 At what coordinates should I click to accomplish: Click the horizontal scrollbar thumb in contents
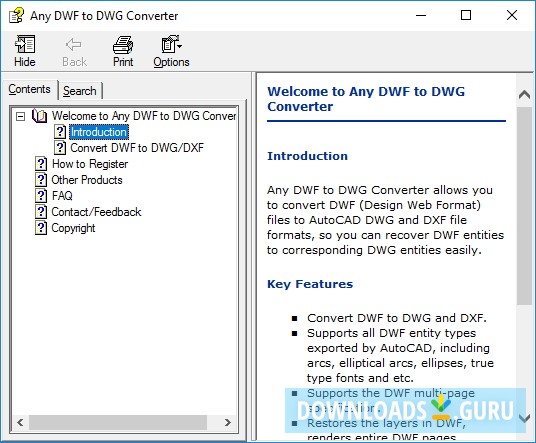[118, 422]
